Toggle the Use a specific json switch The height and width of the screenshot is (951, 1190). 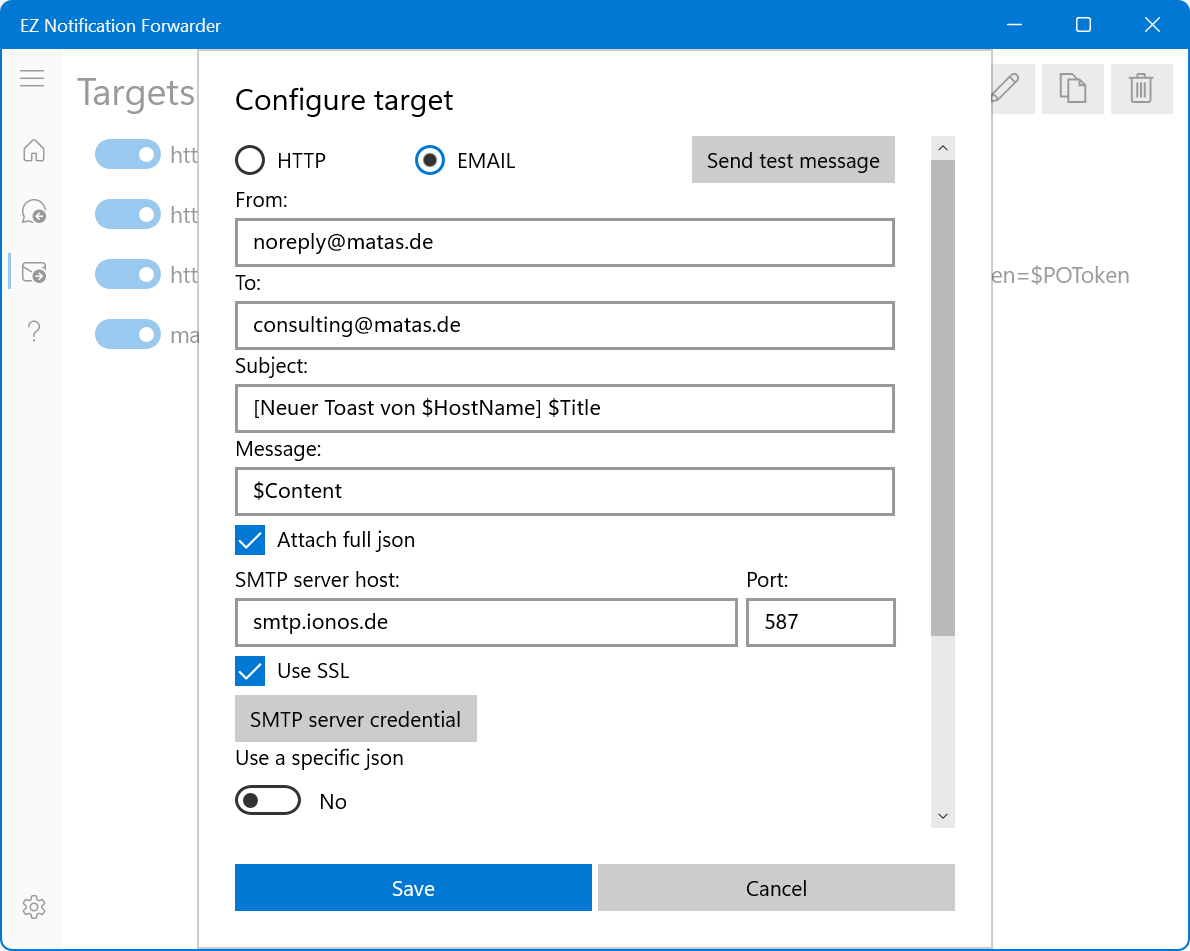268,801
